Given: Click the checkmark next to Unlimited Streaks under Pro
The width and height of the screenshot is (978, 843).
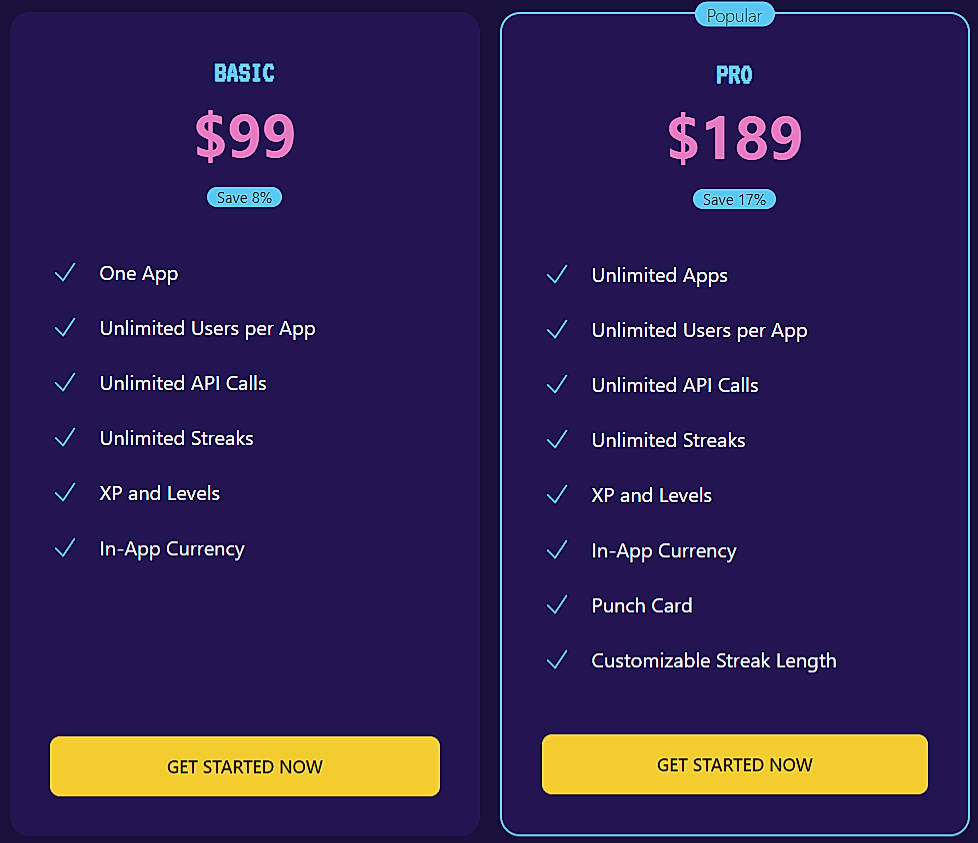Looking at the screenshot, I should point(557,439).
